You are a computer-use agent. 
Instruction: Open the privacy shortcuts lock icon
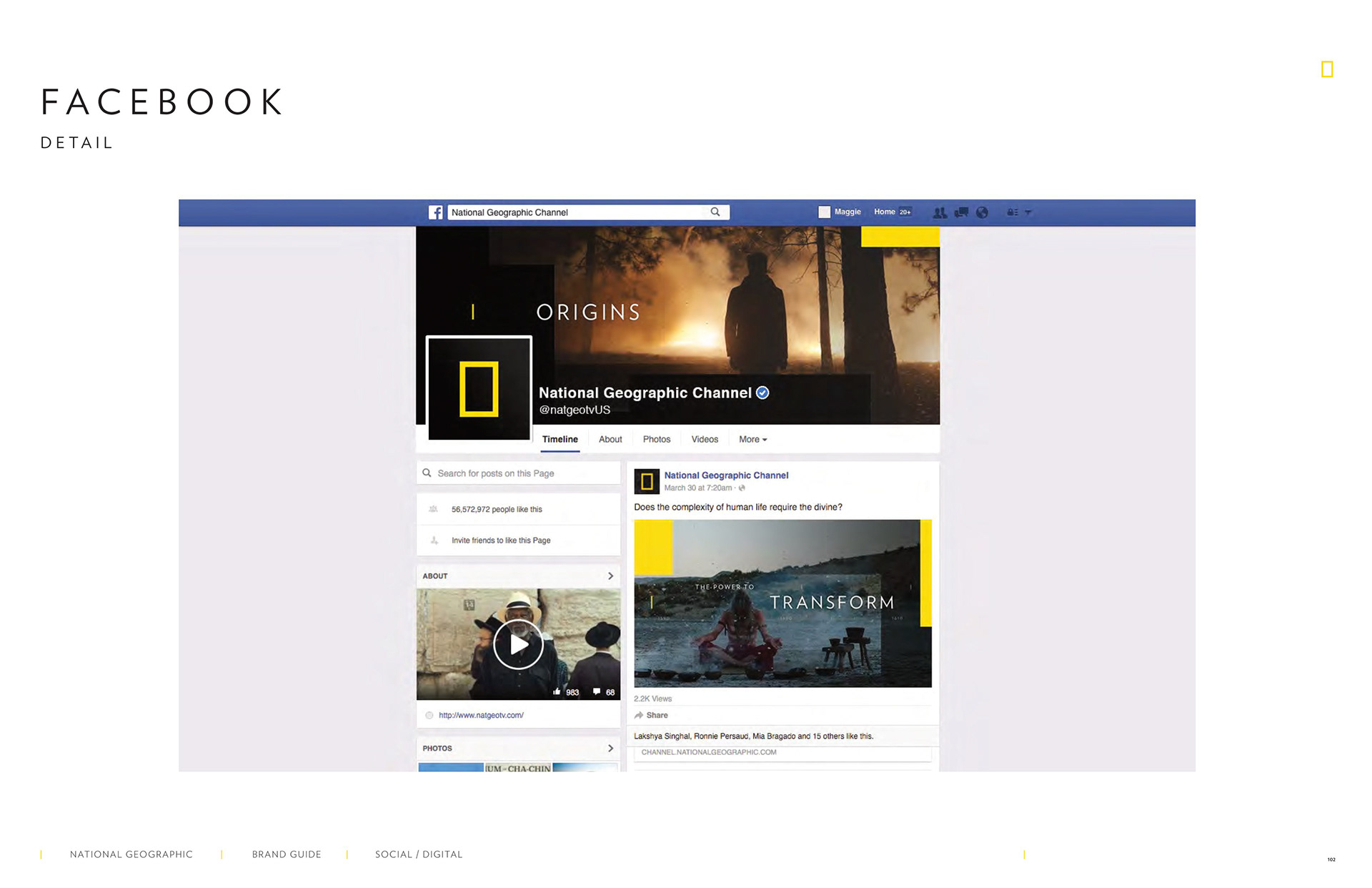[x=1012, y=212]
